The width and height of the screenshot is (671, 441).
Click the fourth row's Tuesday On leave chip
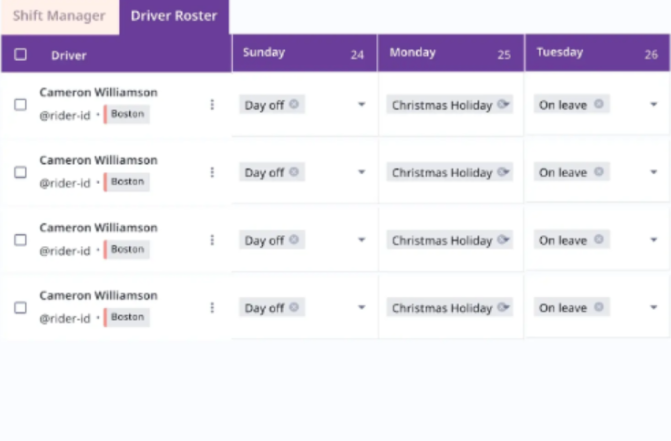click(563, 308)
